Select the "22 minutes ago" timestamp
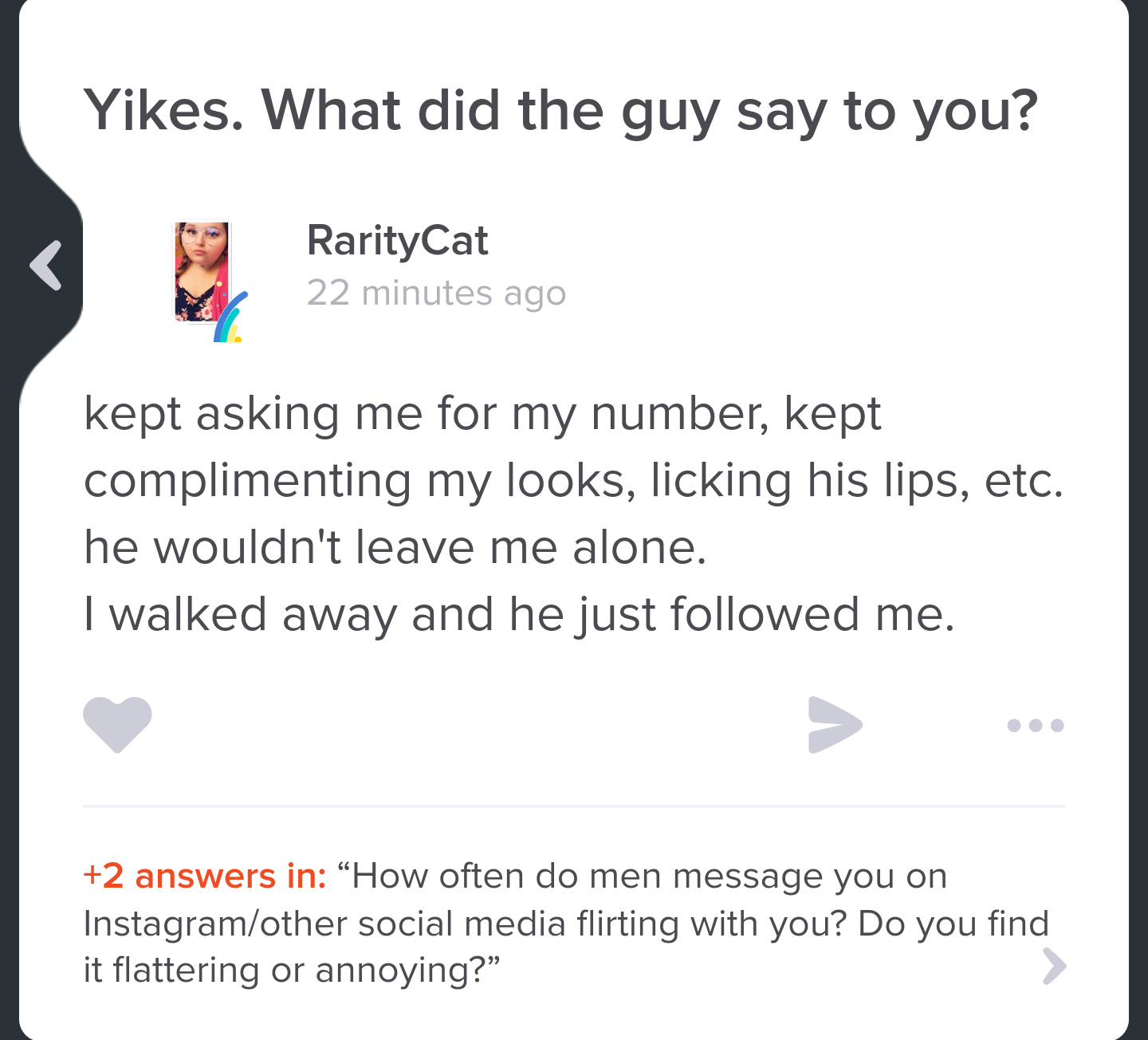1148x1040 pixels. (436, 293)
